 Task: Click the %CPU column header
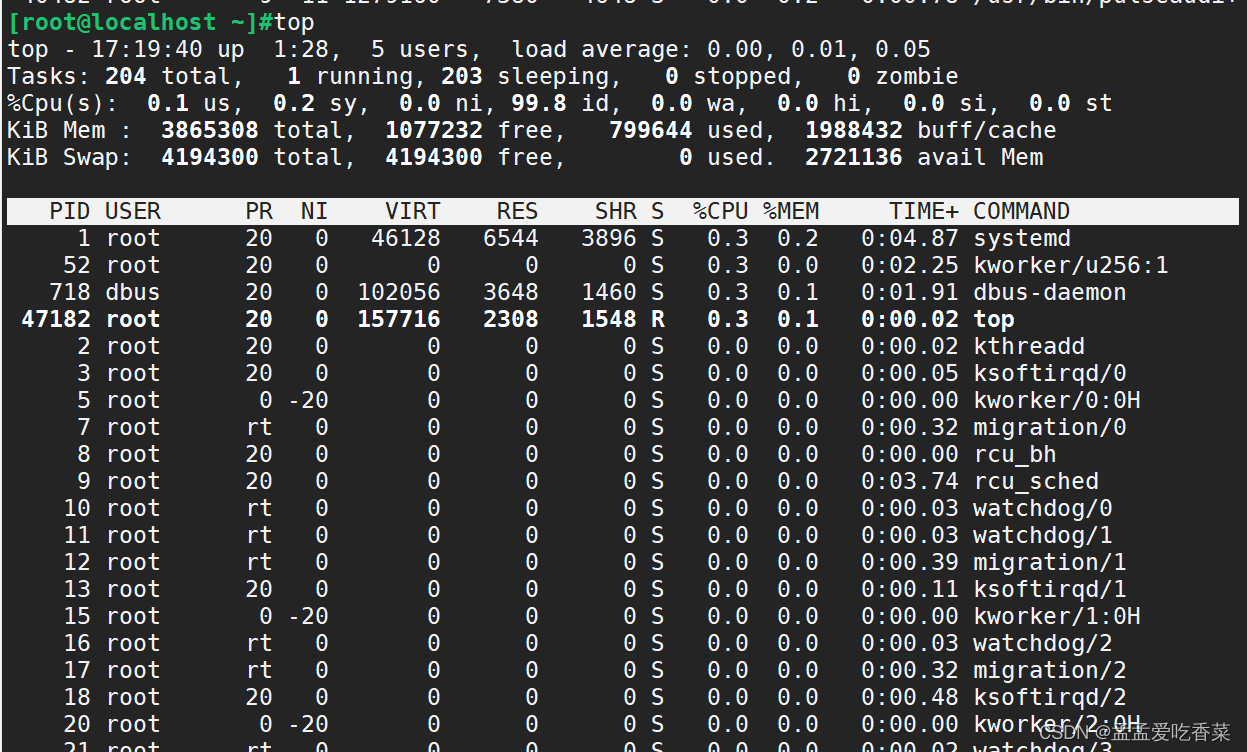click(x=721, y=211)
